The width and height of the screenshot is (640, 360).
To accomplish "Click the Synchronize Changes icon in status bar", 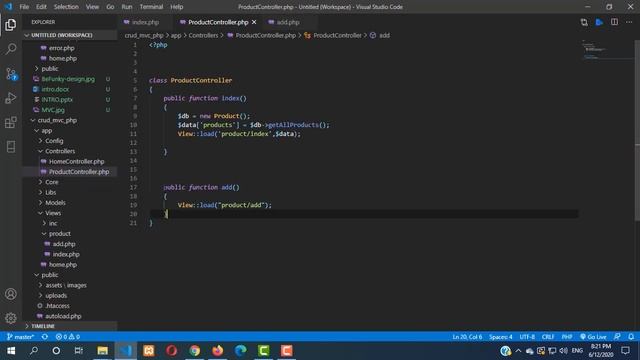I will (45, 337).
